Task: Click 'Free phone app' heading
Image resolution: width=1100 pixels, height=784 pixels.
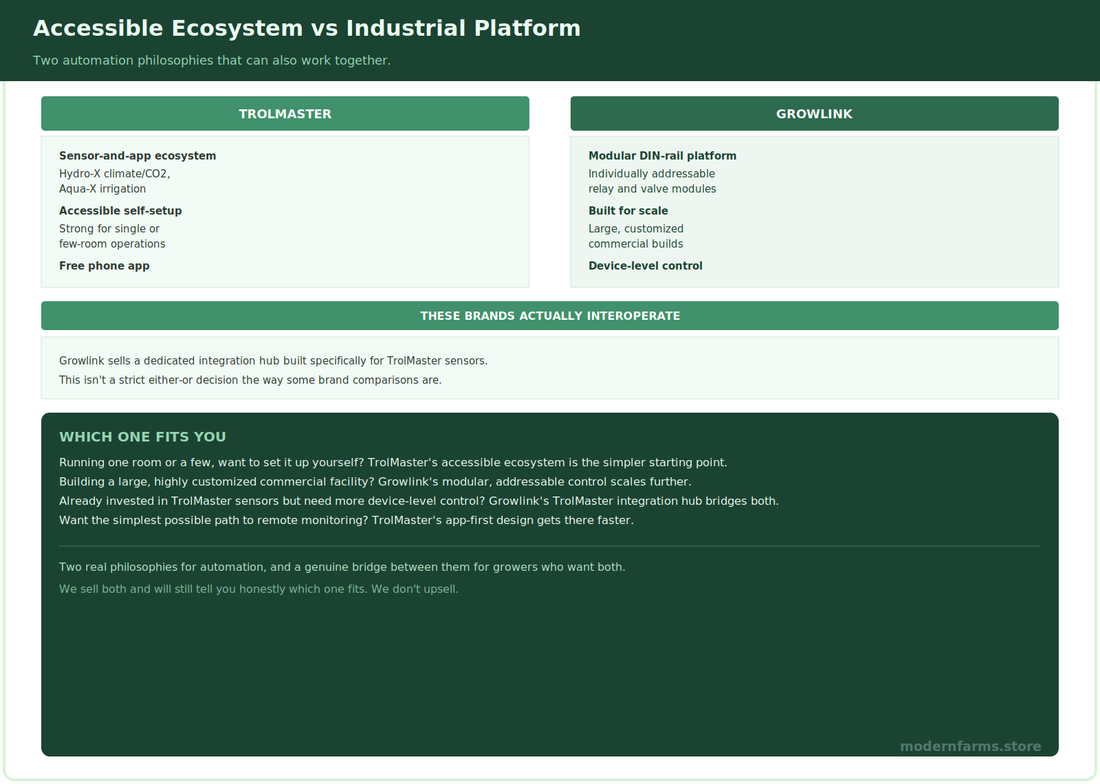Action: tap(104, 266)
